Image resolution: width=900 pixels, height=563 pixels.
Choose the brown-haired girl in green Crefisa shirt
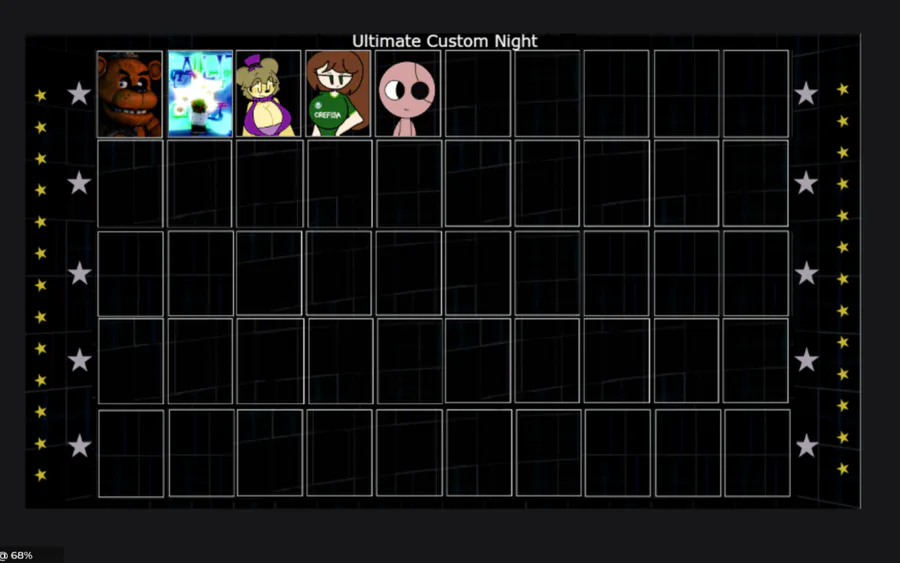[339, 94]
